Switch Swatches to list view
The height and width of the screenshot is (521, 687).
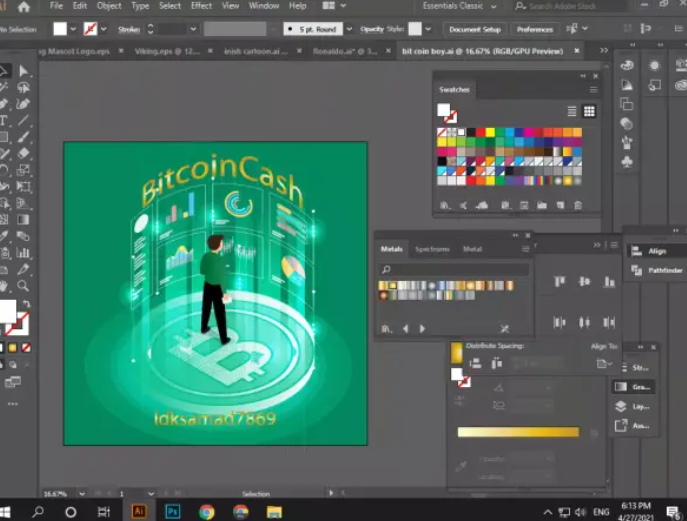coord(571,111)
